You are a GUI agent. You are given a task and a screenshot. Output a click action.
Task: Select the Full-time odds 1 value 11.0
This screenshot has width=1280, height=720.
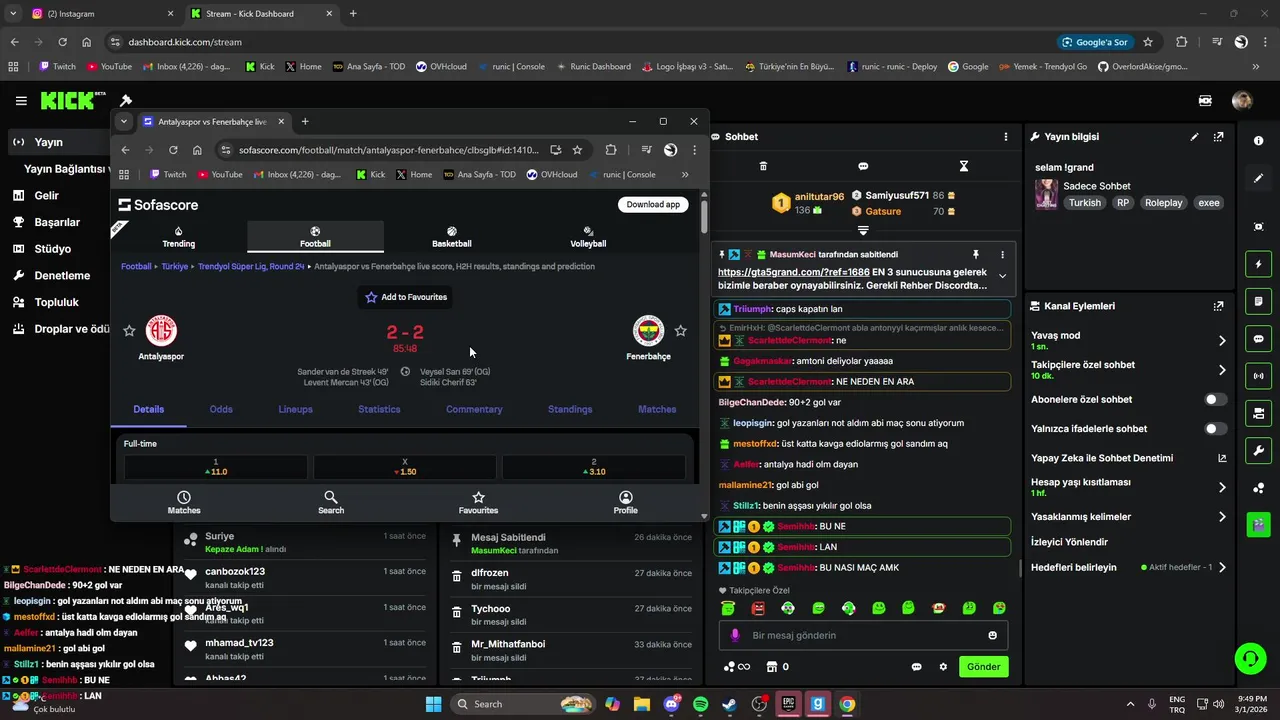[215, 467]
